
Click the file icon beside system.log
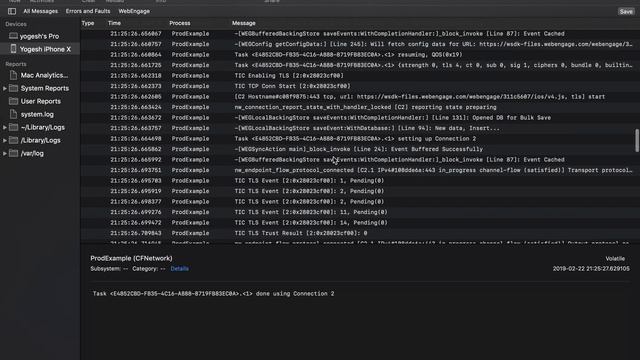13,114
